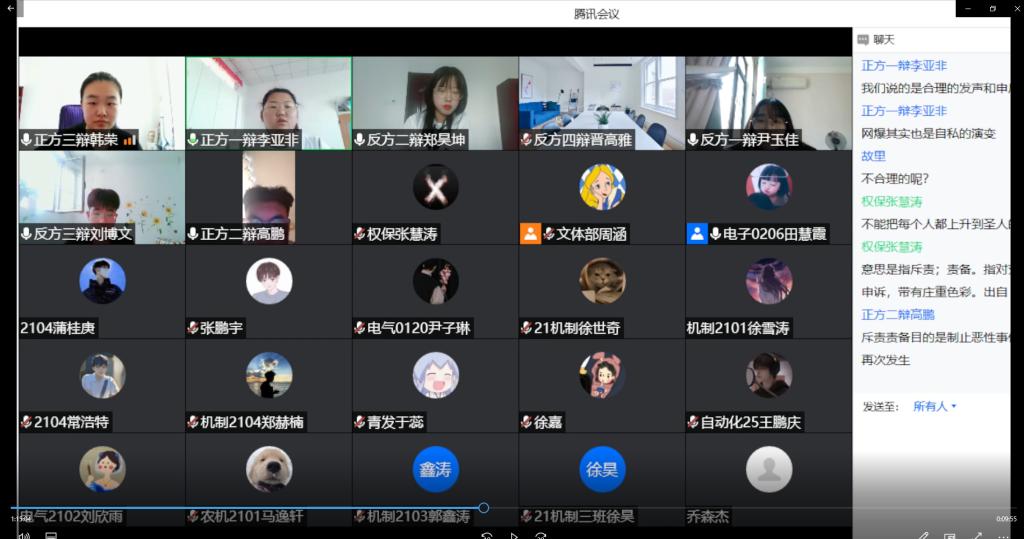Click the orange host badge next to 文体部周涵

[x=530, y=234]
